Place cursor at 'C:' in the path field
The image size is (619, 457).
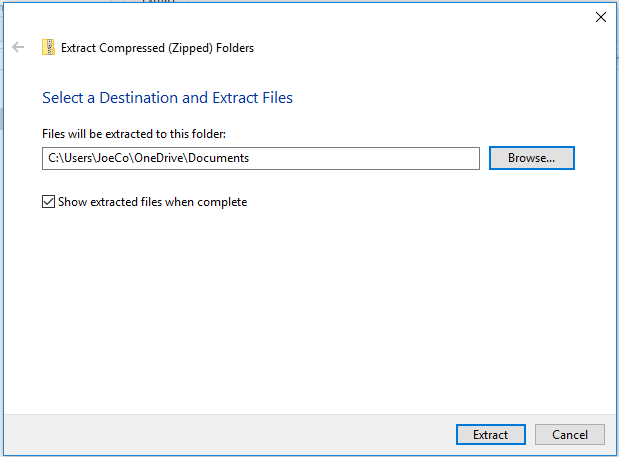pos(54,158)
